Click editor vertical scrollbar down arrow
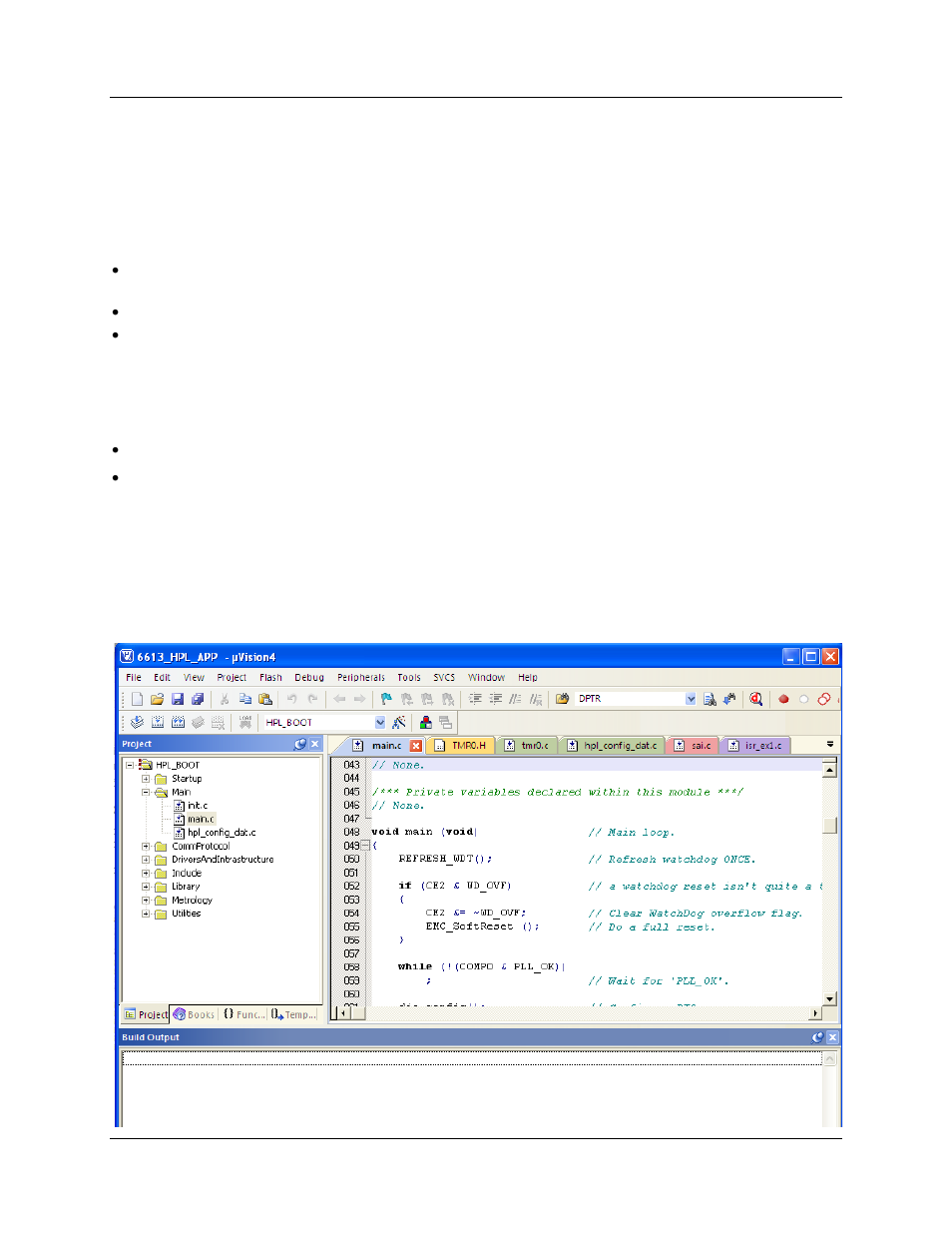This screenshot has width=952, height=1233. [829, 998]
